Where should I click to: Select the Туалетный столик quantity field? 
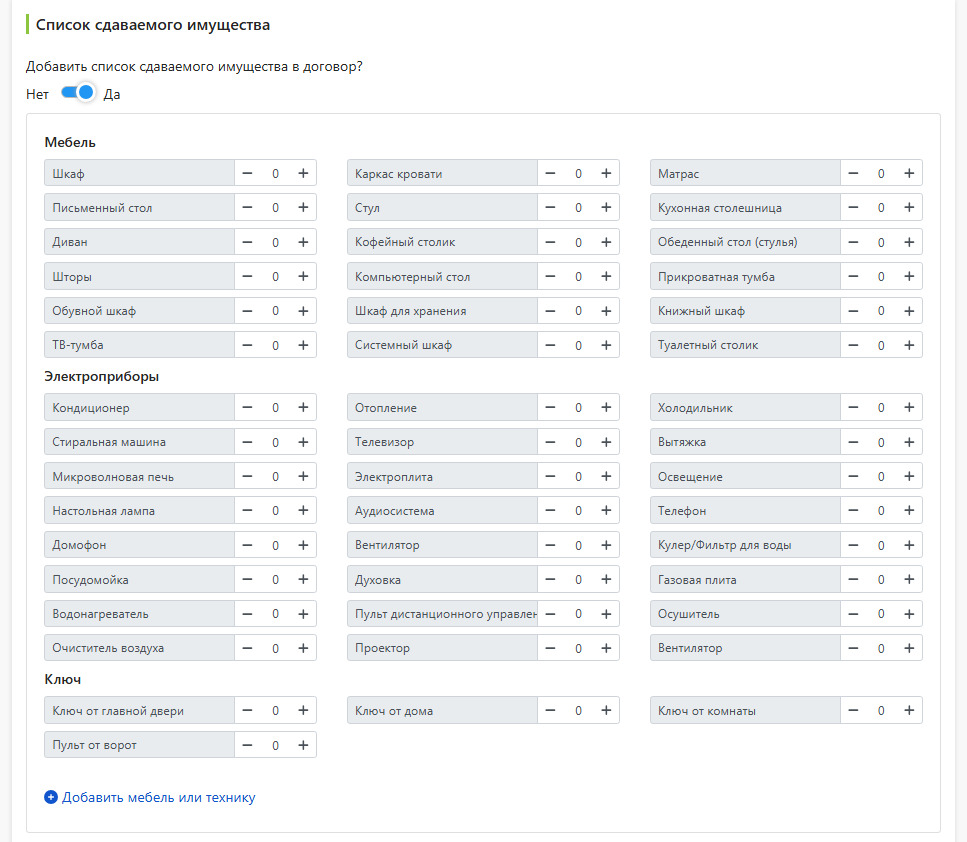[x=881, y=345]
